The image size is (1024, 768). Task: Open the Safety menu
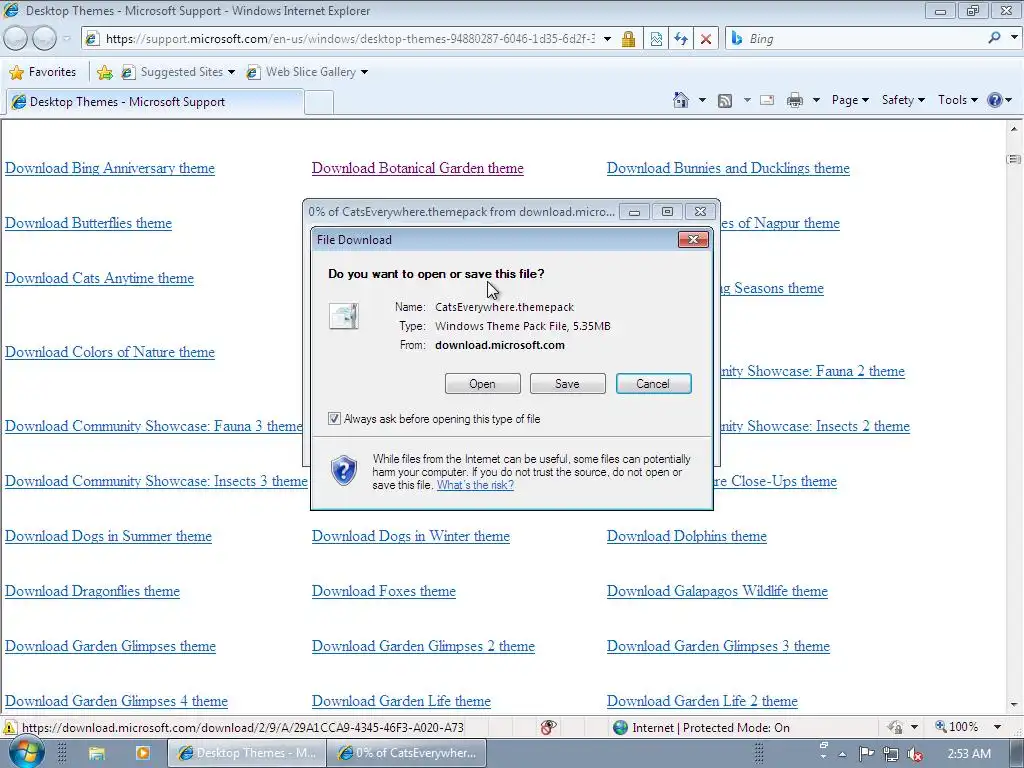click(903, 100)
